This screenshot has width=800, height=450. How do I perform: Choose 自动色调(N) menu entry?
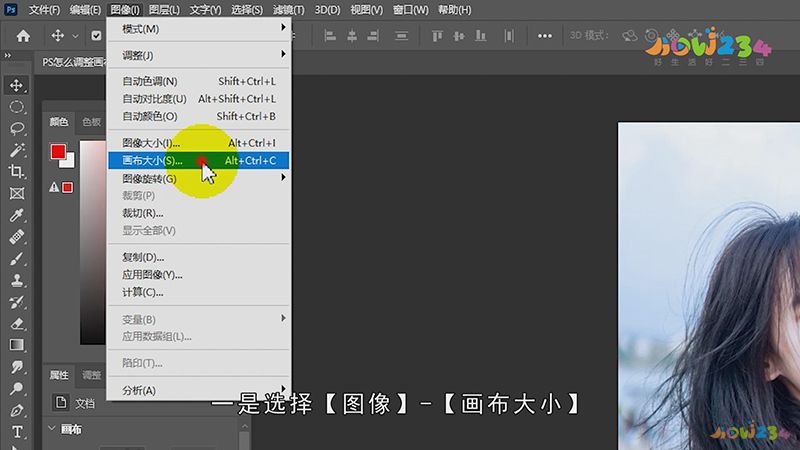199,81
